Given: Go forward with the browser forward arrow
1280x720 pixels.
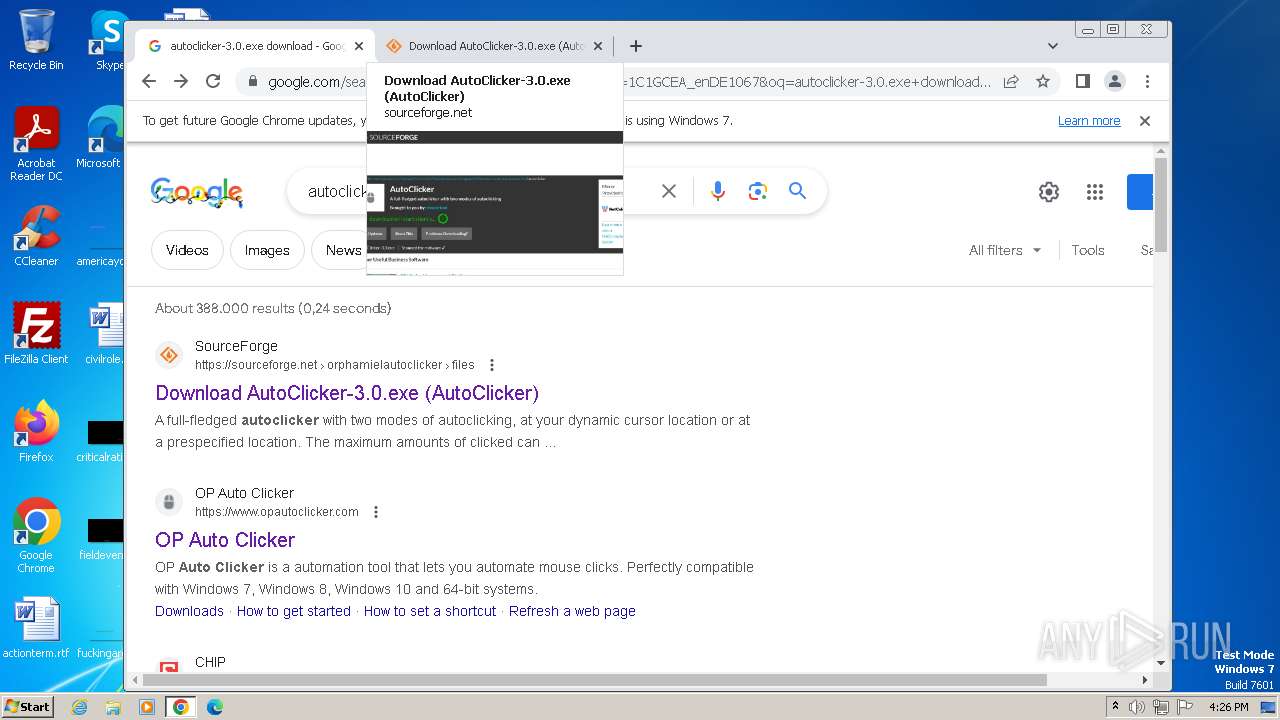Looking at the screenshot, I should (181, 81).
